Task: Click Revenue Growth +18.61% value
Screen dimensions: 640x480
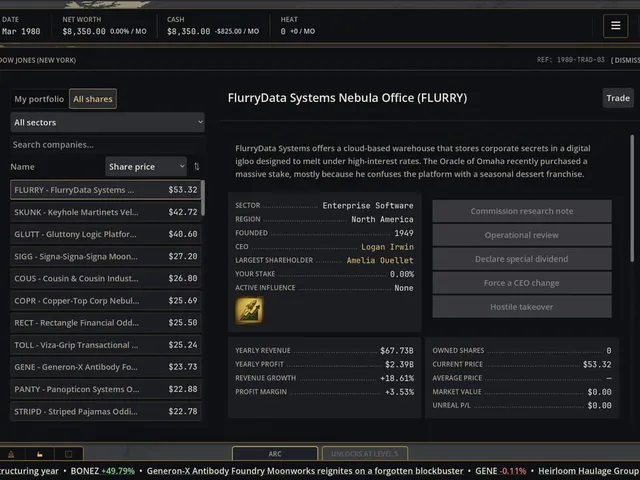Action: tap(397, 378)
